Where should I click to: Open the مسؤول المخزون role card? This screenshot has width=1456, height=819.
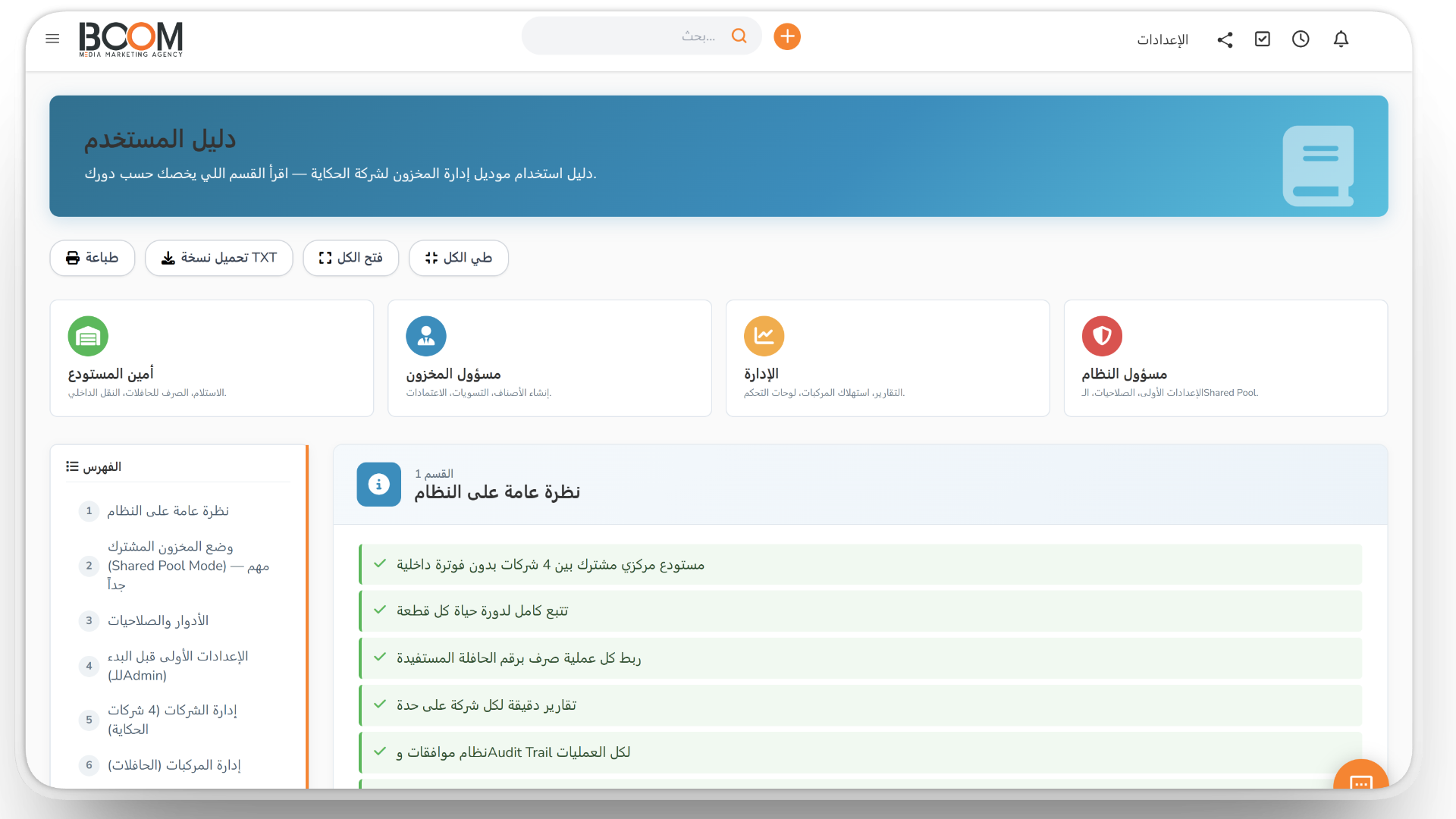tap(550, 358)
